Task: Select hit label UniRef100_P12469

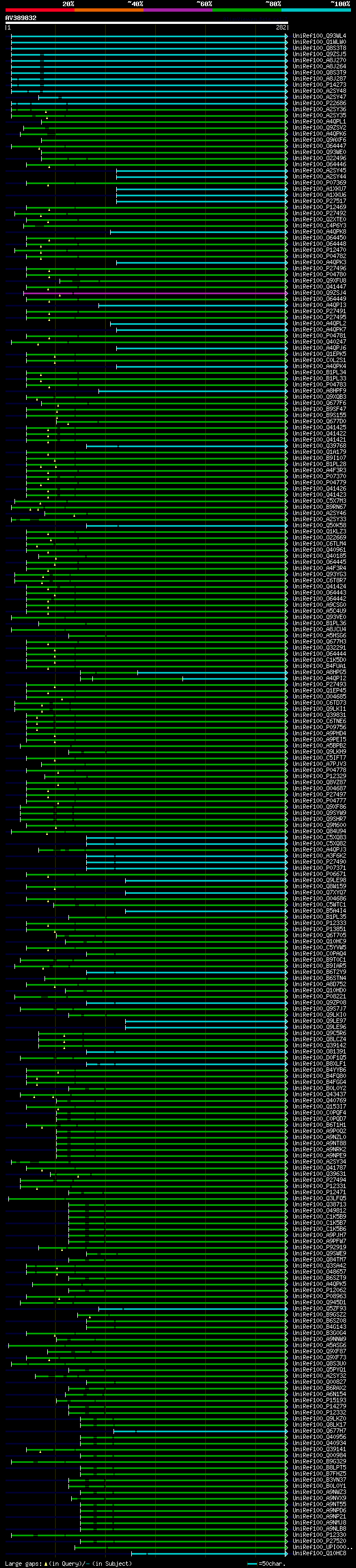Action: (319, 207)
